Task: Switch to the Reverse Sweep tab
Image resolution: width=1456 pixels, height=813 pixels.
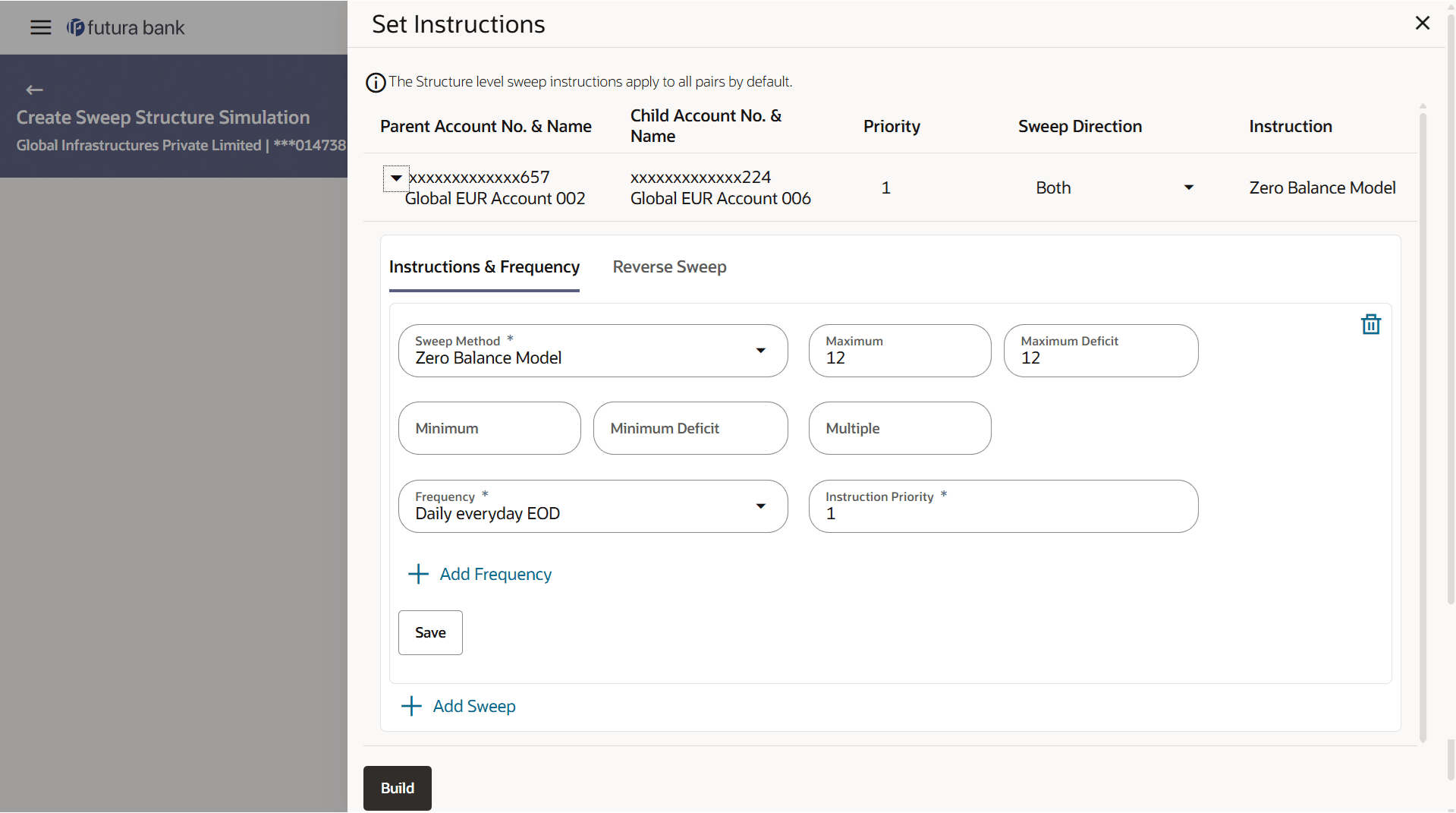Action: (x=669, y=267)
